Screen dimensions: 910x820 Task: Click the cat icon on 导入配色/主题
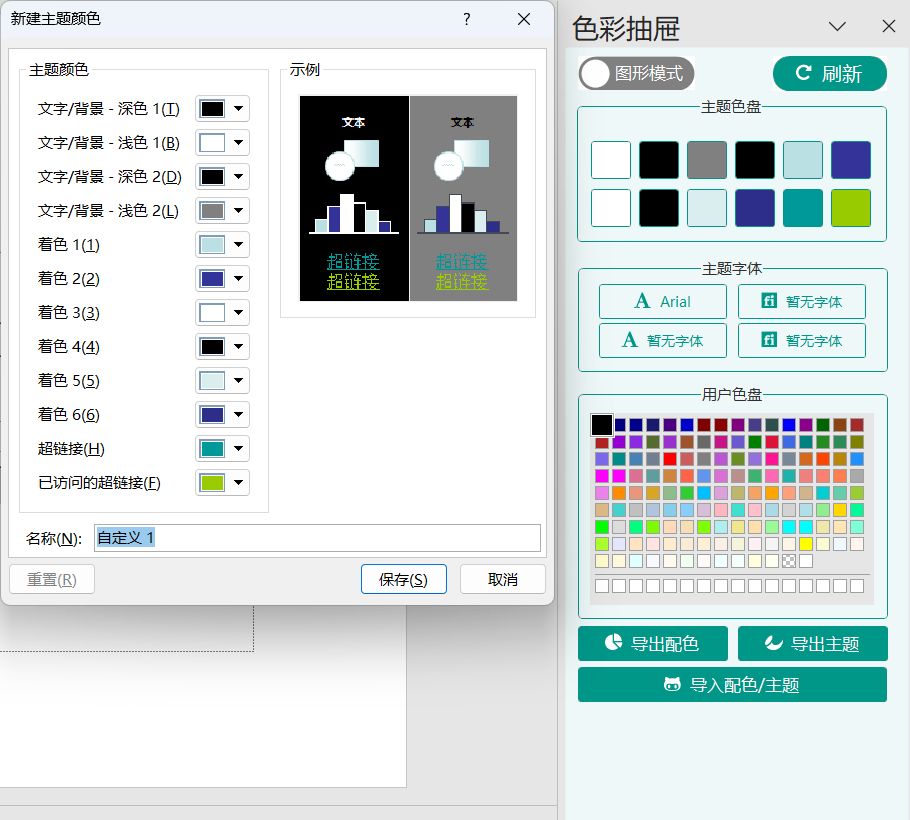pyautogui.click(x=671, y=684)
